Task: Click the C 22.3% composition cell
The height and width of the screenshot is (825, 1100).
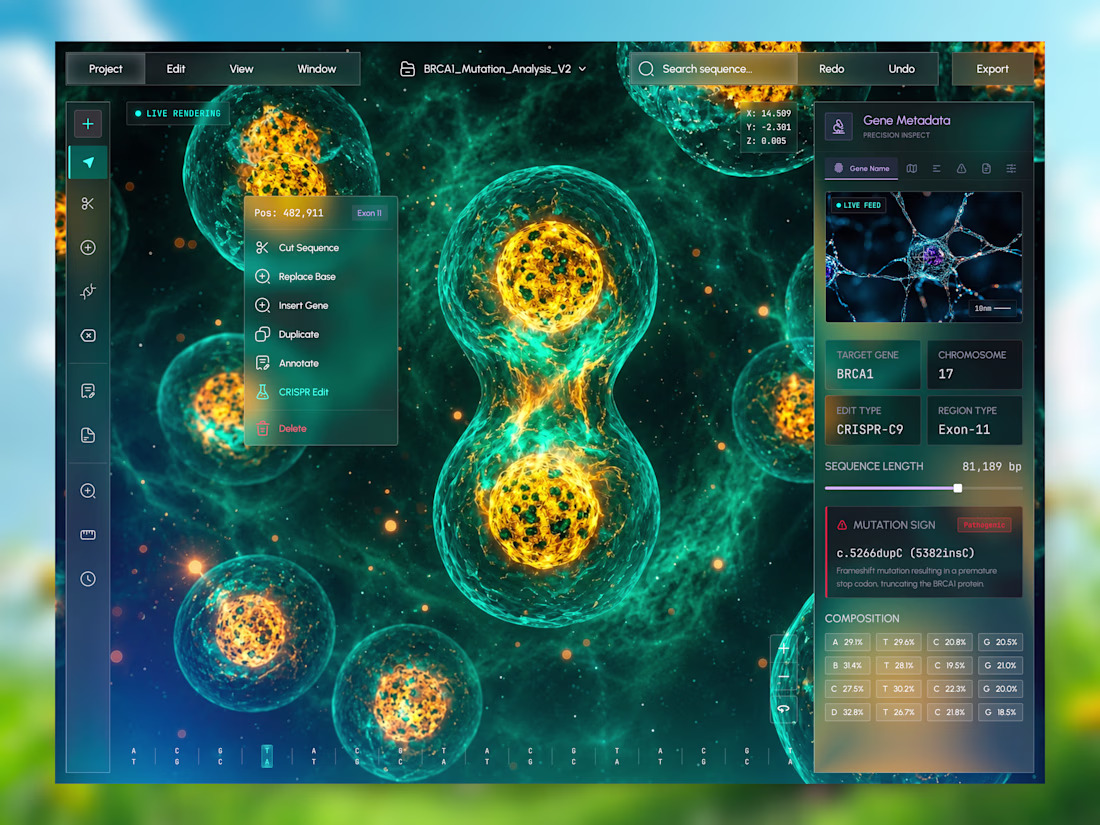Action: pyautogui.click(x=949, y=689)
